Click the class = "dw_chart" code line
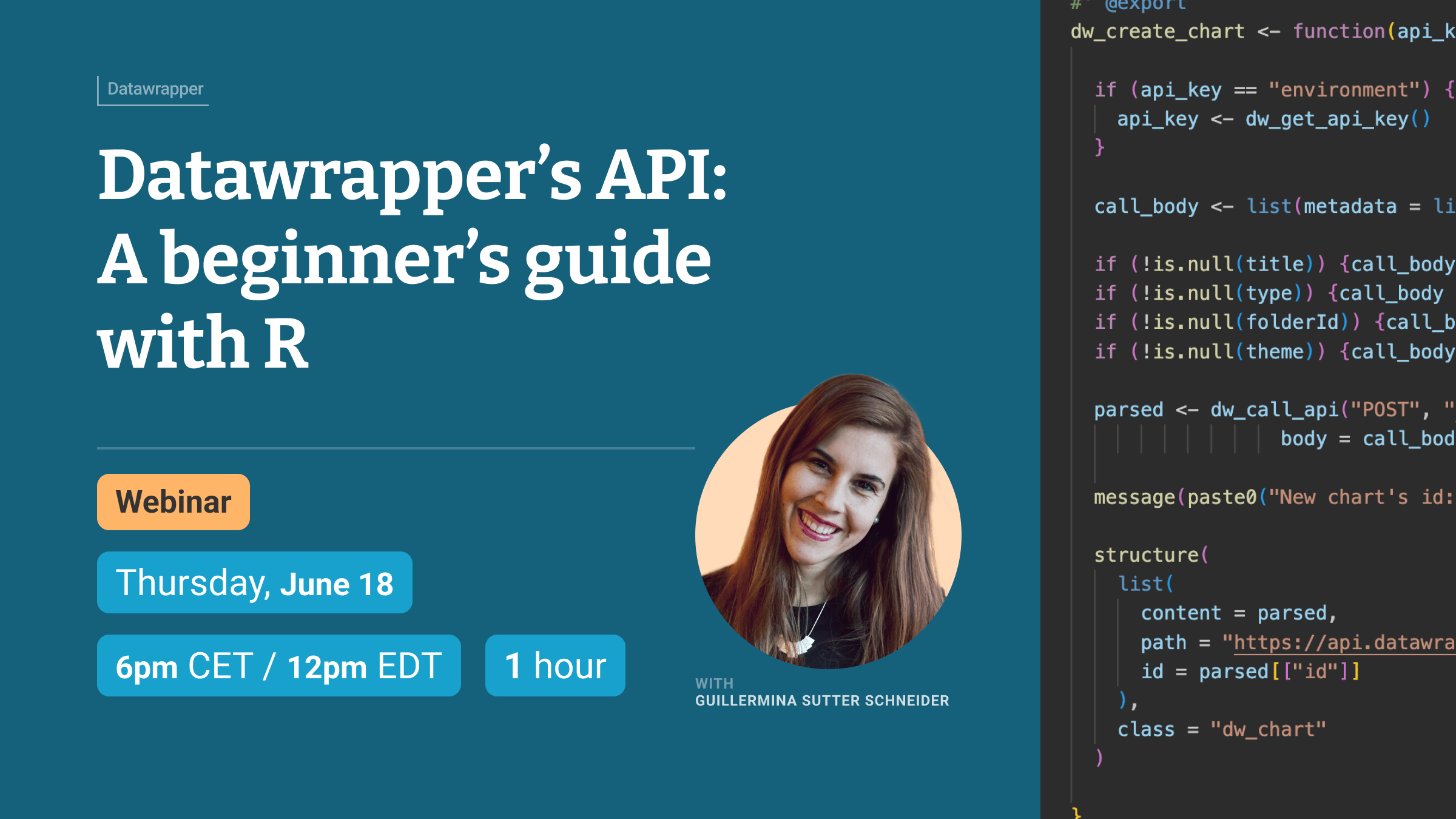The width and height of the screenshot is (1456, 819). tap(1222, 729)
